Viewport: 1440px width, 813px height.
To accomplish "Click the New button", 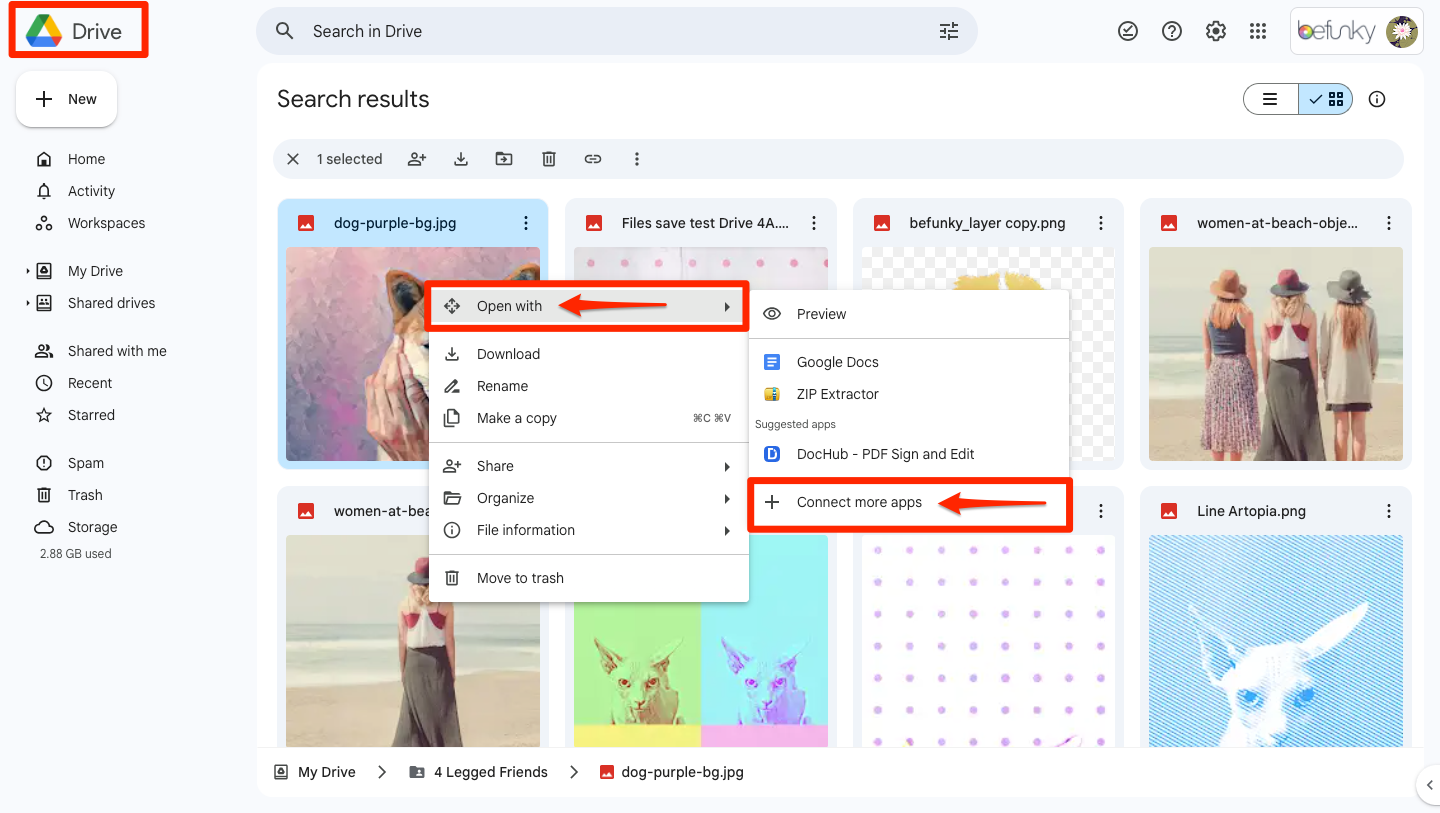I will tap(66, 99).
